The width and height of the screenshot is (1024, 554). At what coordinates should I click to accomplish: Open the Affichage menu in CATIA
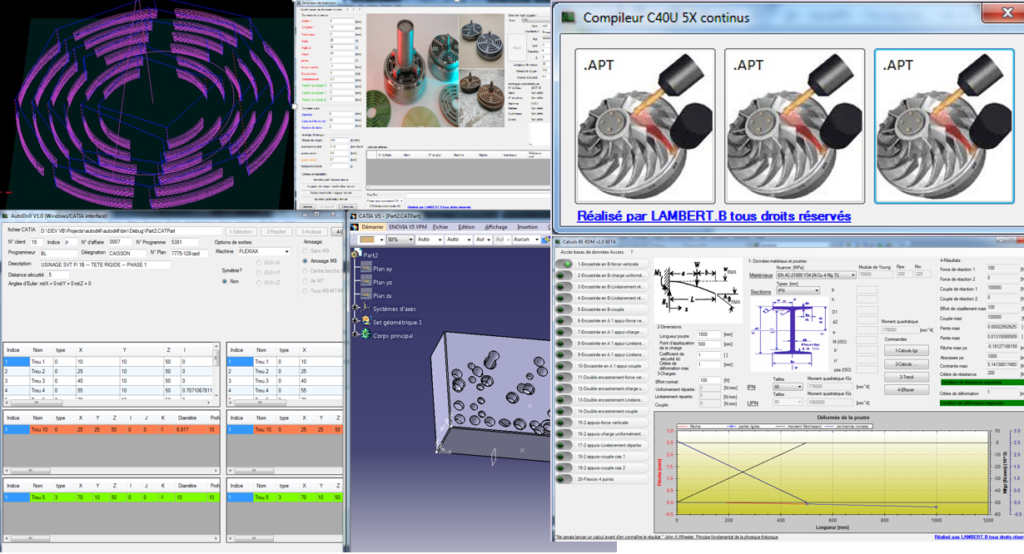496,227
